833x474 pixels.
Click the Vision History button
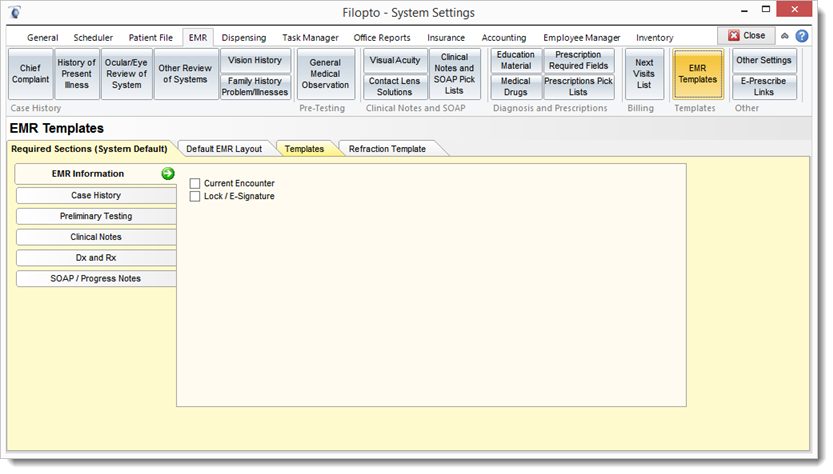255,61
